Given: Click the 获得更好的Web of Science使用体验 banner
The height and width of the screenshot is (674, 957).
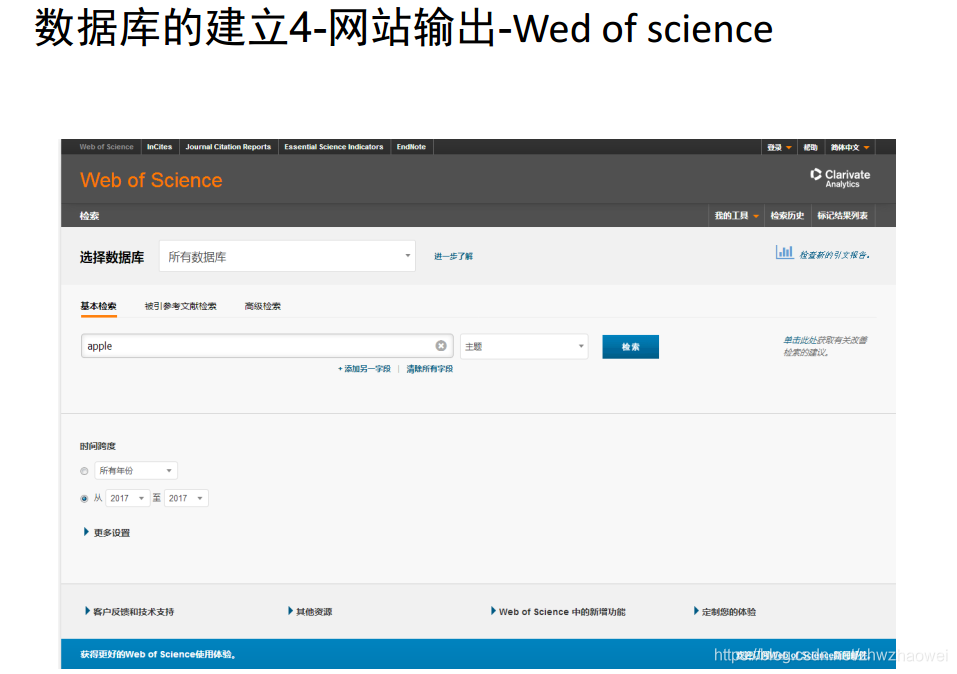Looking at the screenshot, I should pos(158,654).
